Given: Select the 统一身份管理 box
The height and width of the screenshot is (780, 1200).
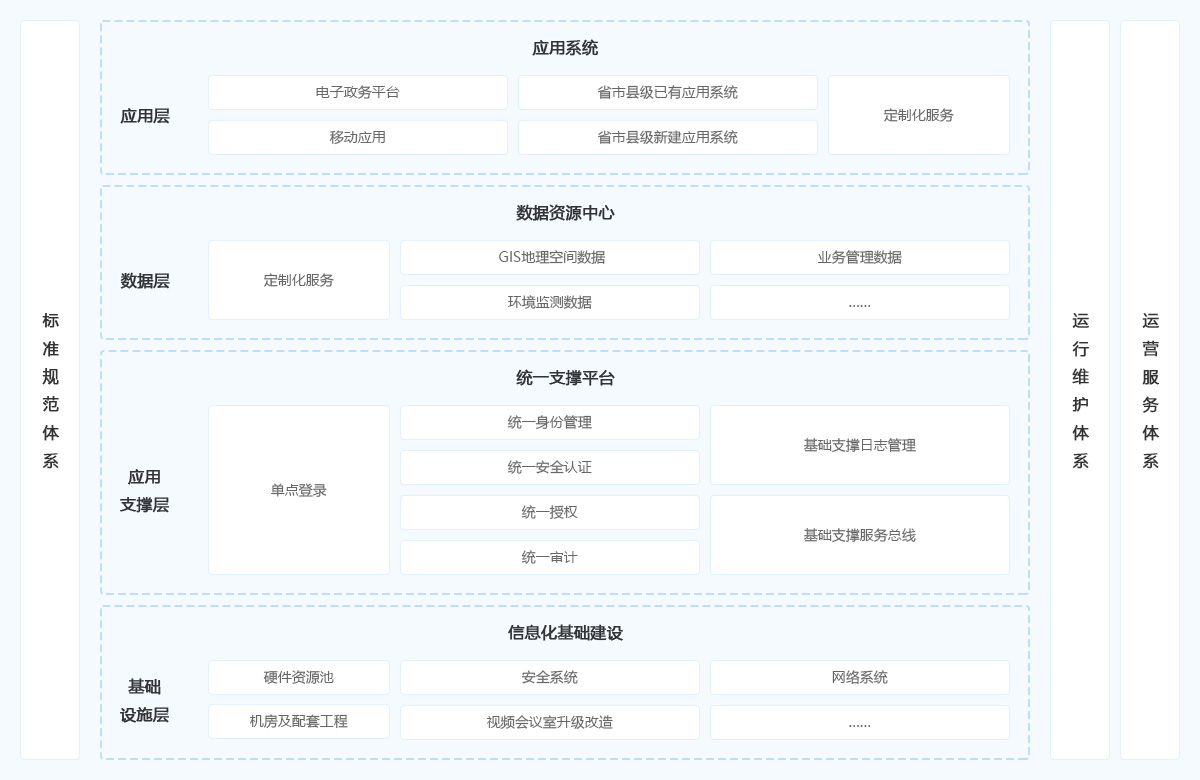Looking at the screenshot, I should coord(550,422).
